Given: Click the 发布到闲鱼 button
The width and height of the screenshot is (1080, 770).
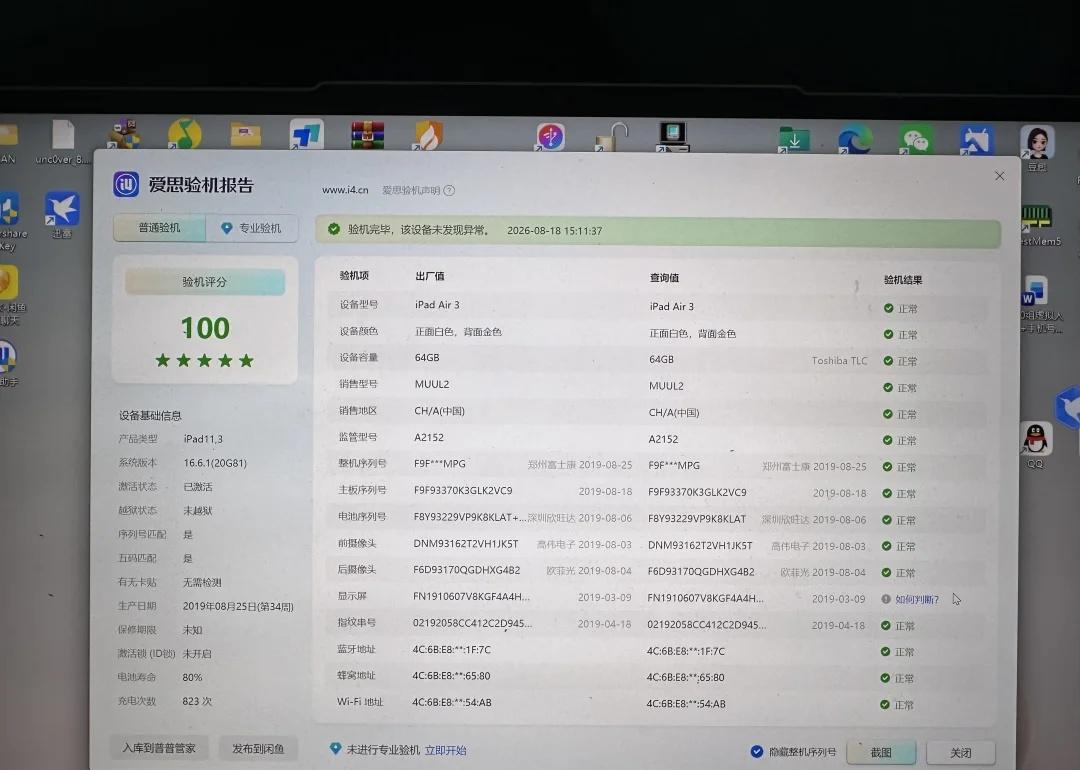Looking at the screenshot, I should pyautogui.click(x=258, y=749).
